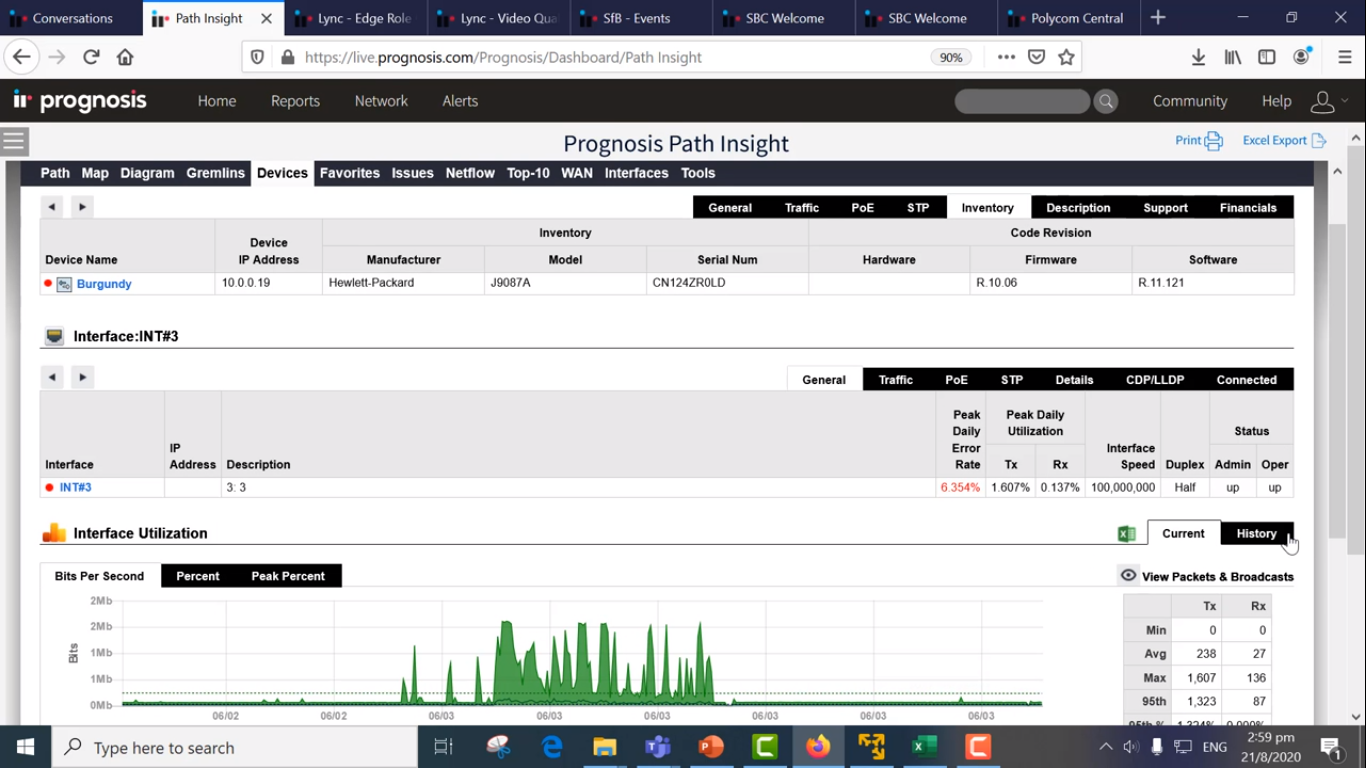Viewport: 1366px width, 768px height.
Task: Open the Gremlins tab
Action: pos(215,173)
